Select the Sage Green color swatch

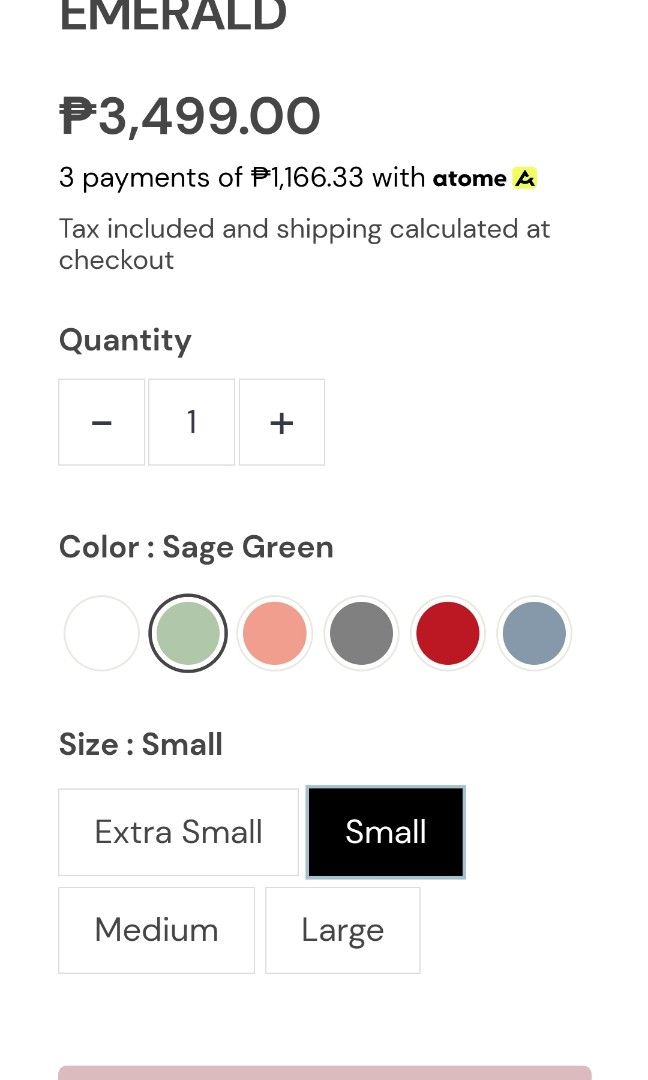pyautogui.click(x=188, y=633)
